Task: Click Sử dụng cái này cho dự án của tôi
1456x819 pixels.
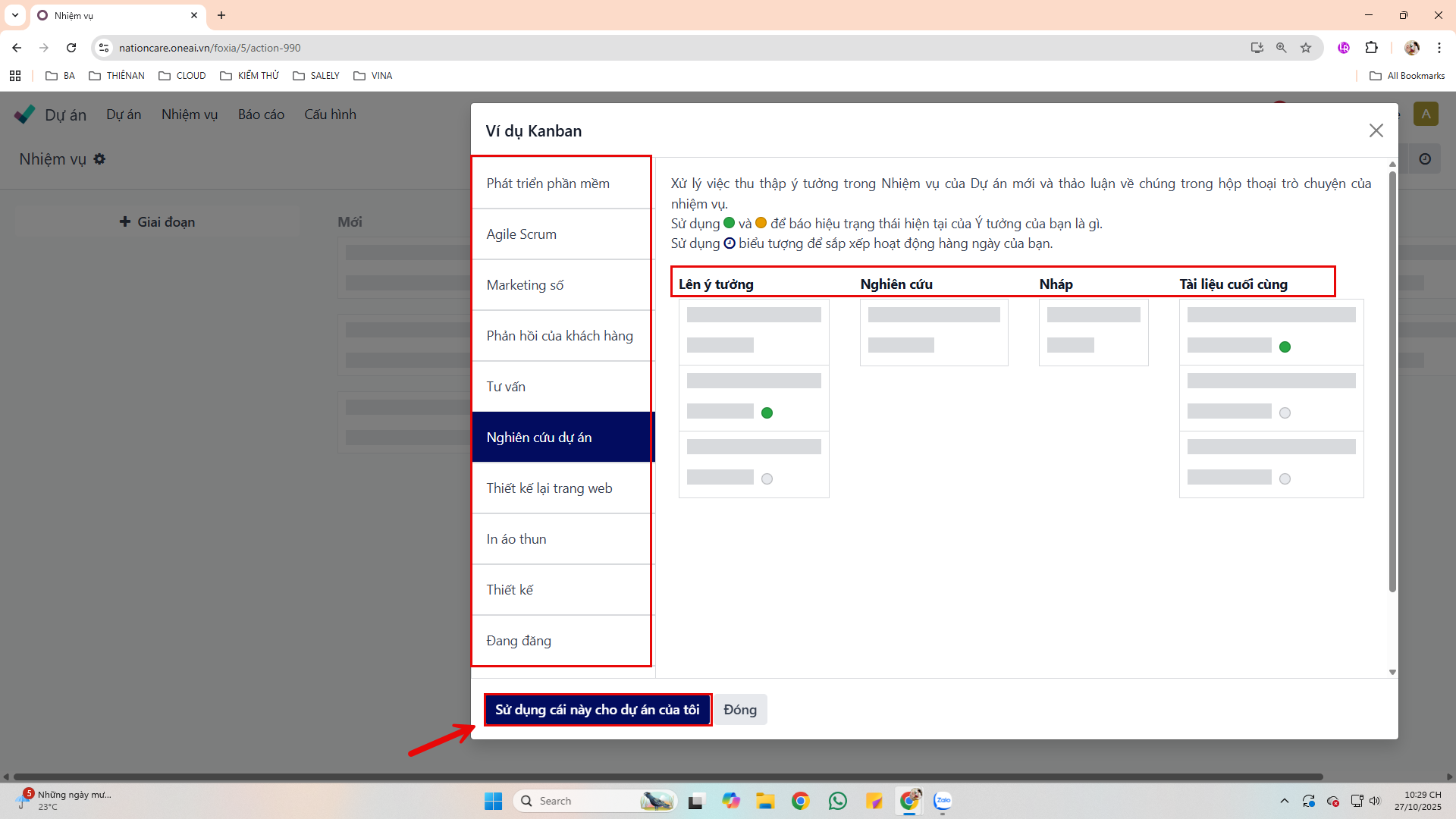Action: coord(598,710)
